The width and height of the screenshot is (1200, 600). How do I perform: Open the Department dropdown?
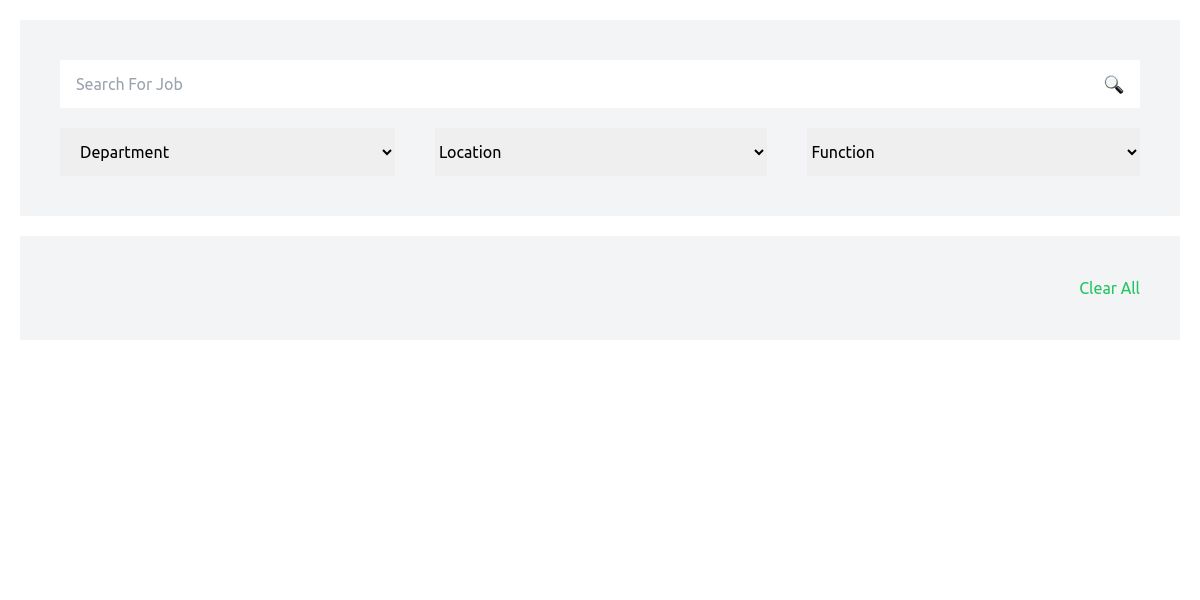pyautogui.click(x=227, y=152)
